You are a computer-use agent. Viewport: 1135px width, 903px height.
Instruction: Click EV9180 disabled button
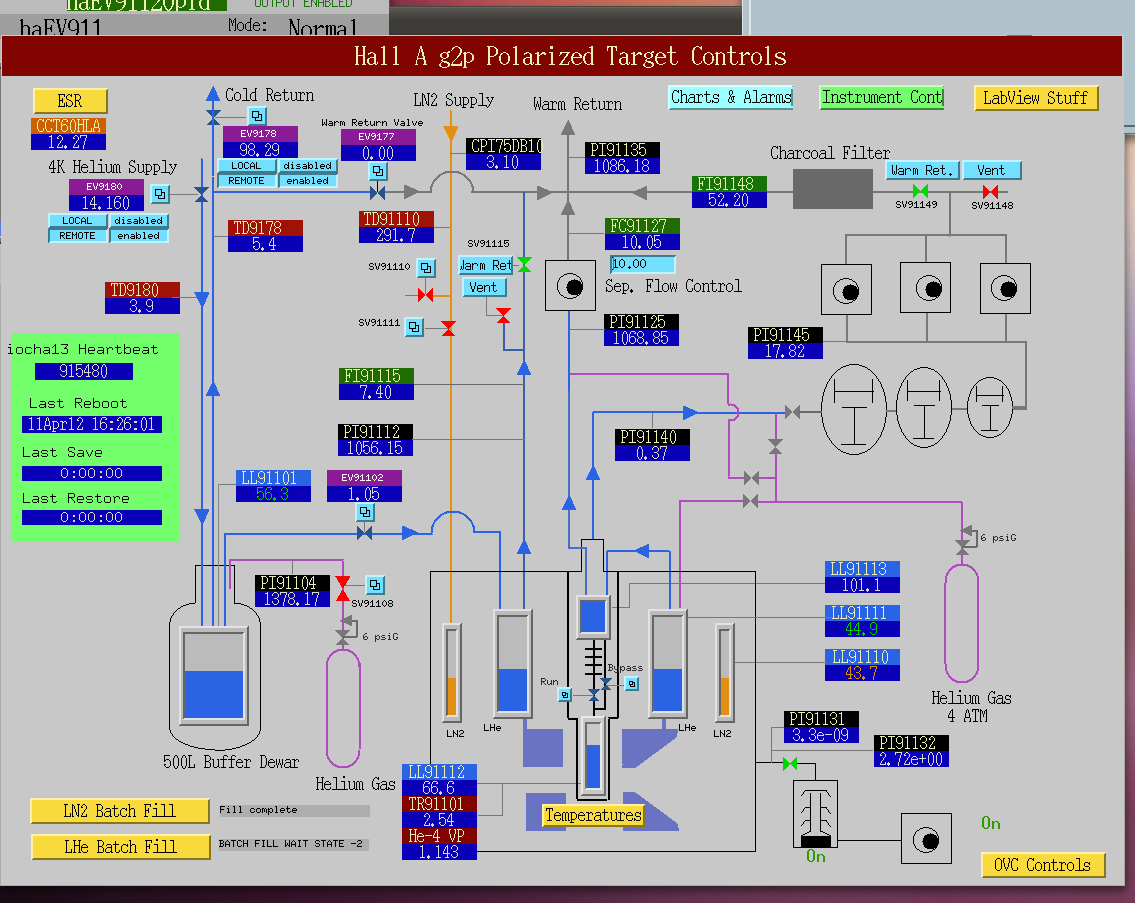pos(138,221)
